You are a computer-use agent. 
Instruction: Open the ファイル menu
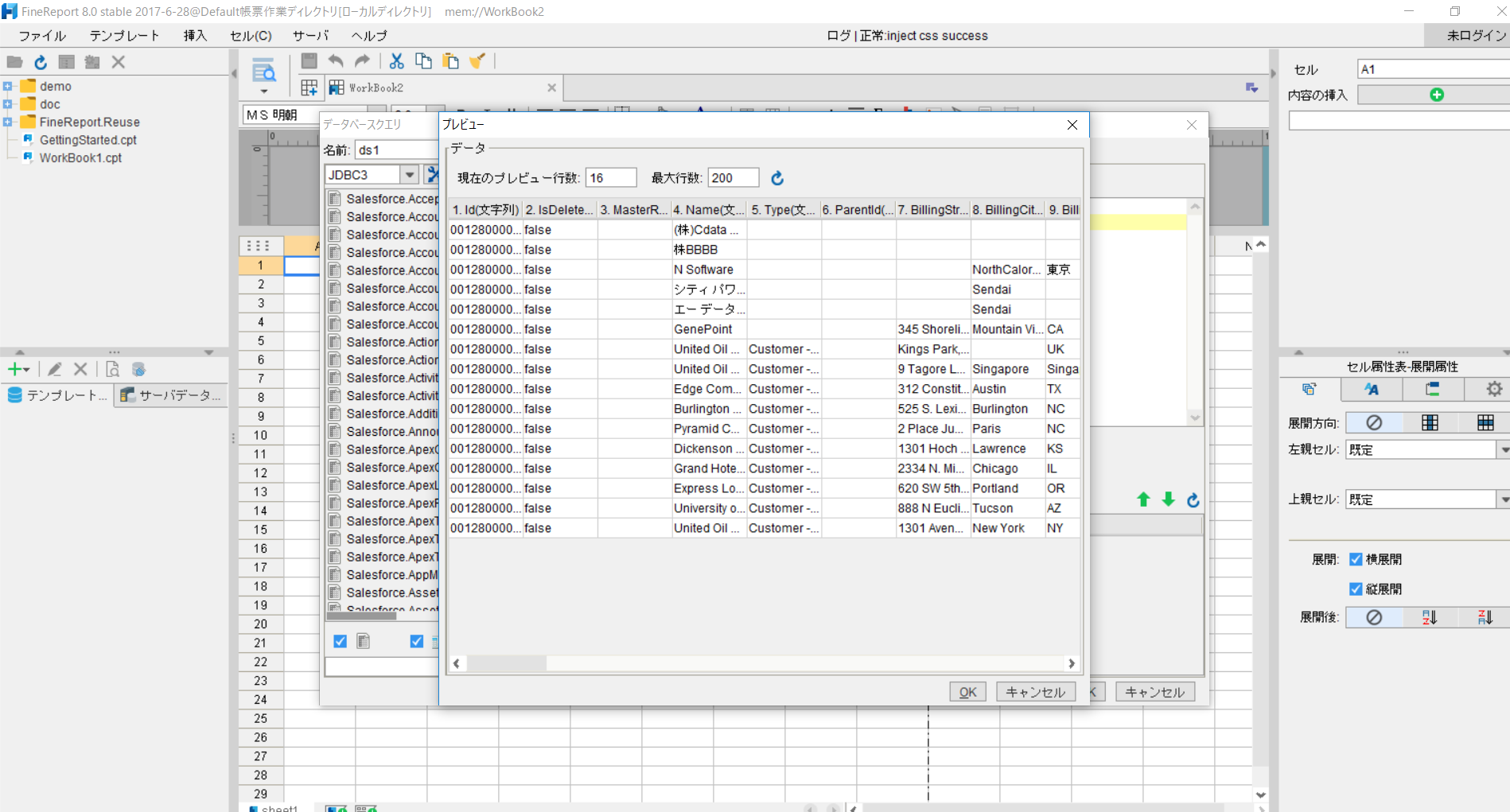[42, 36]
